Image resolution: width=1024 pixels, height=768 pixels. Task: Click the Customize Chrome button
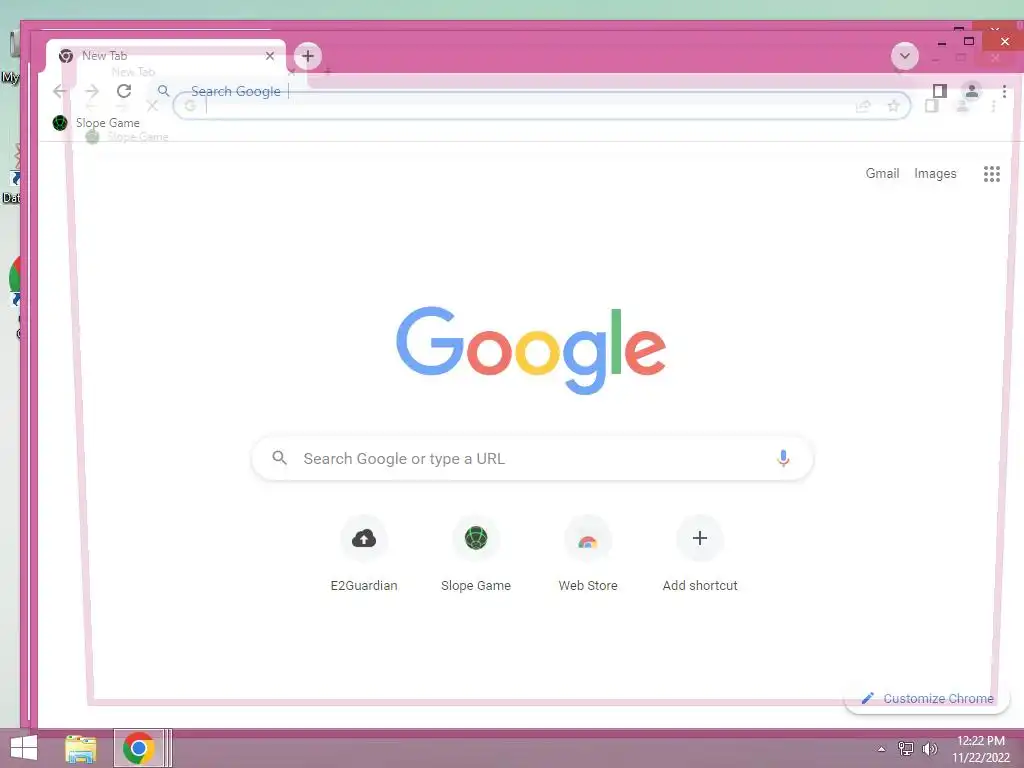[927, 698]
